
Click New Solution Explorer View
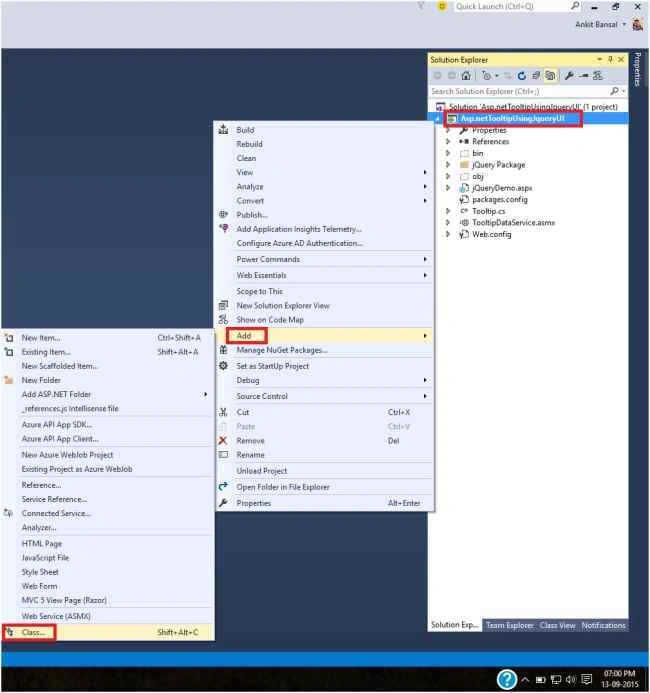click(283, 305)
